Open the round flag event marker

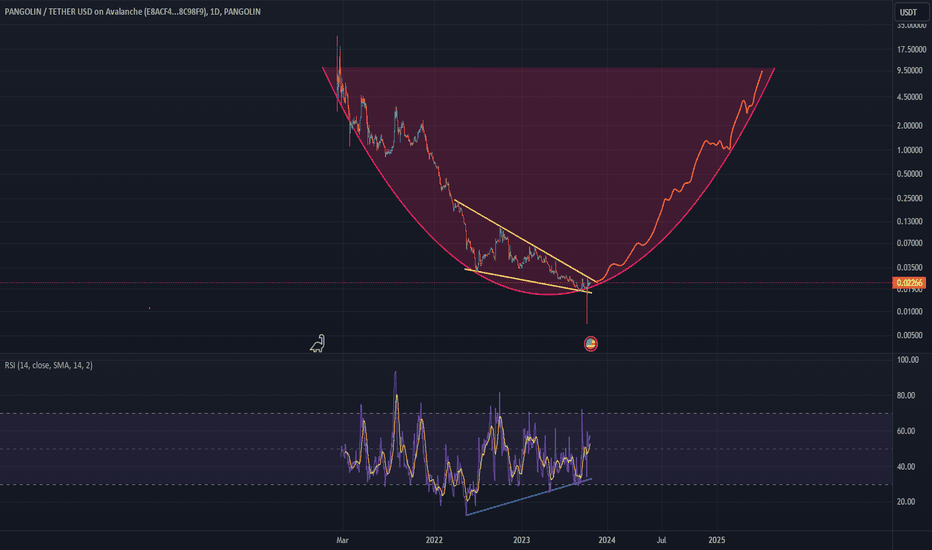[x=590, y=344]
